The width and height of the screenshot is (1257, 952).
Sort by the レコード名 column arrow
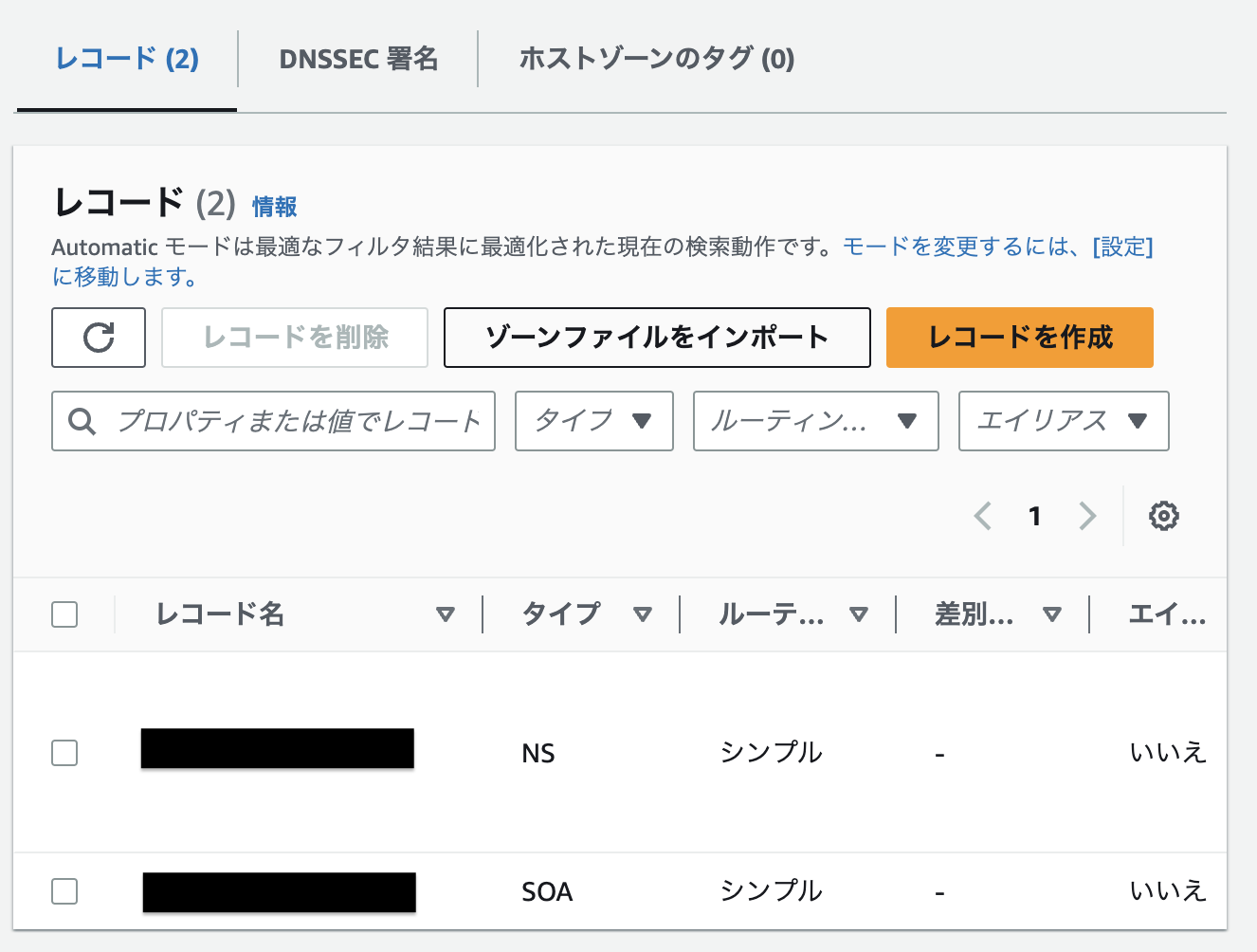(446, 614)
